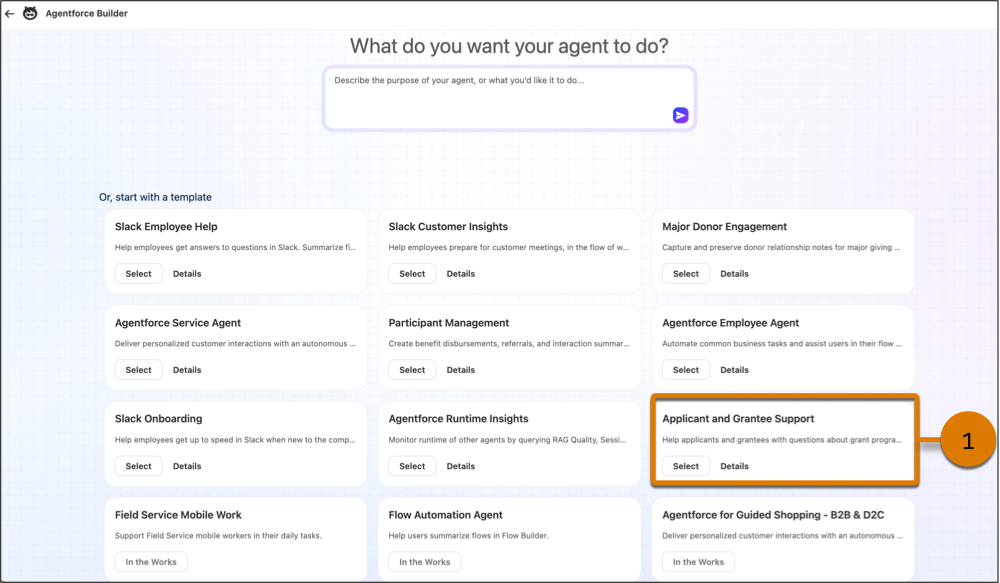Image resolution: width=1000 pixels, height=583 pixels.
Task: Click the Flow Automation Agent card title
Action: tap(445, 515)
